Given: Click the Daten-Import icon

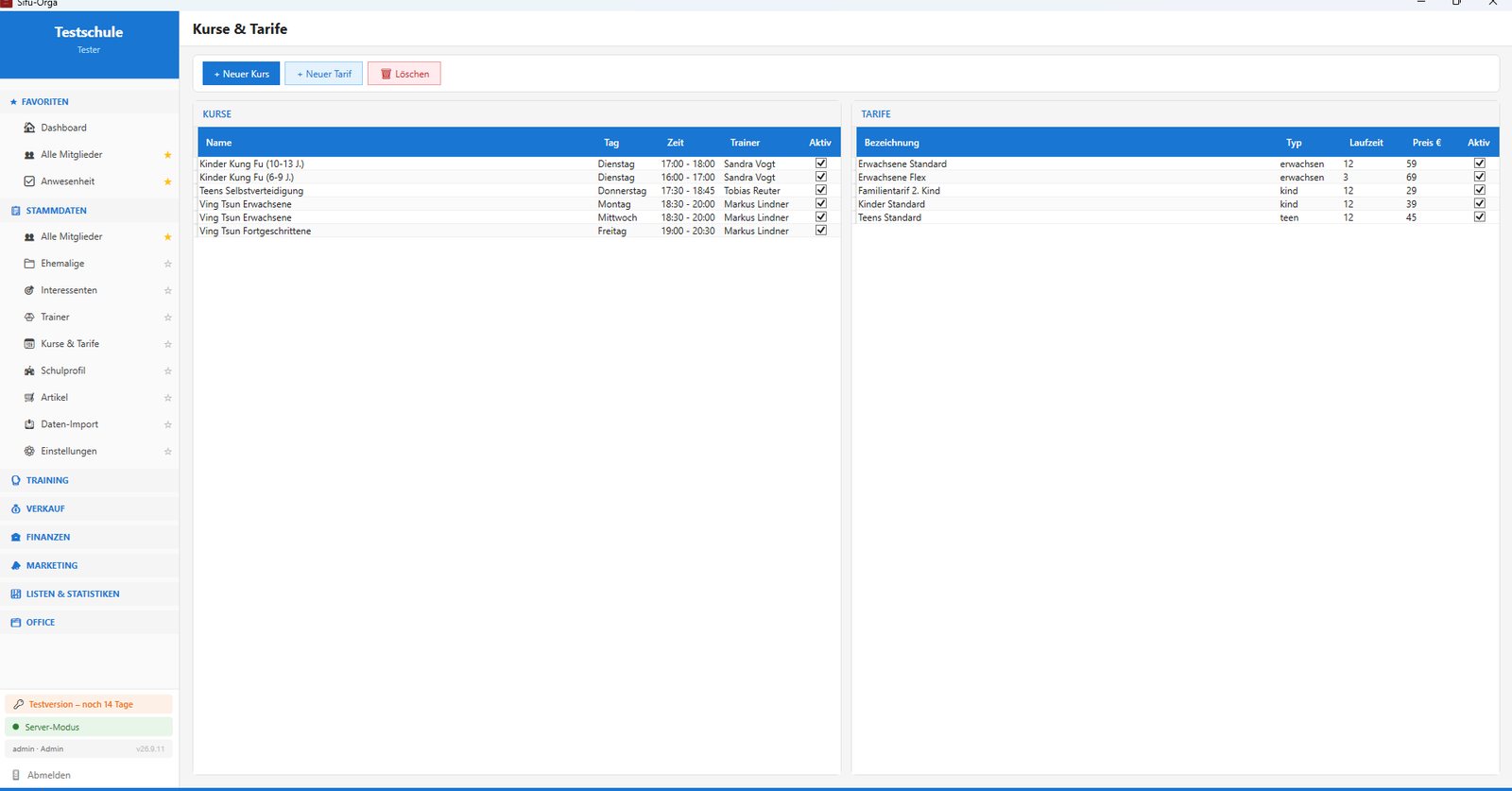Looking at the screenshot, I should 29,424.
